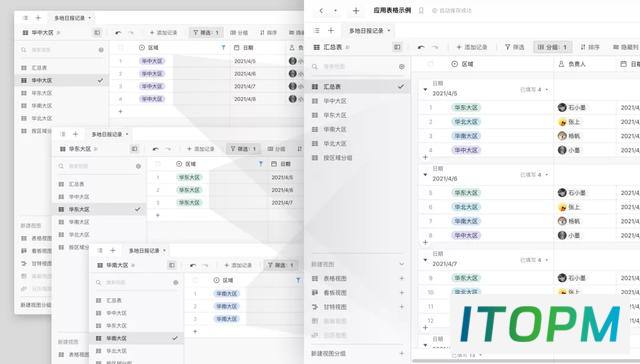
Task: Click 分组 1 grouping button
Action: point(552,47)
